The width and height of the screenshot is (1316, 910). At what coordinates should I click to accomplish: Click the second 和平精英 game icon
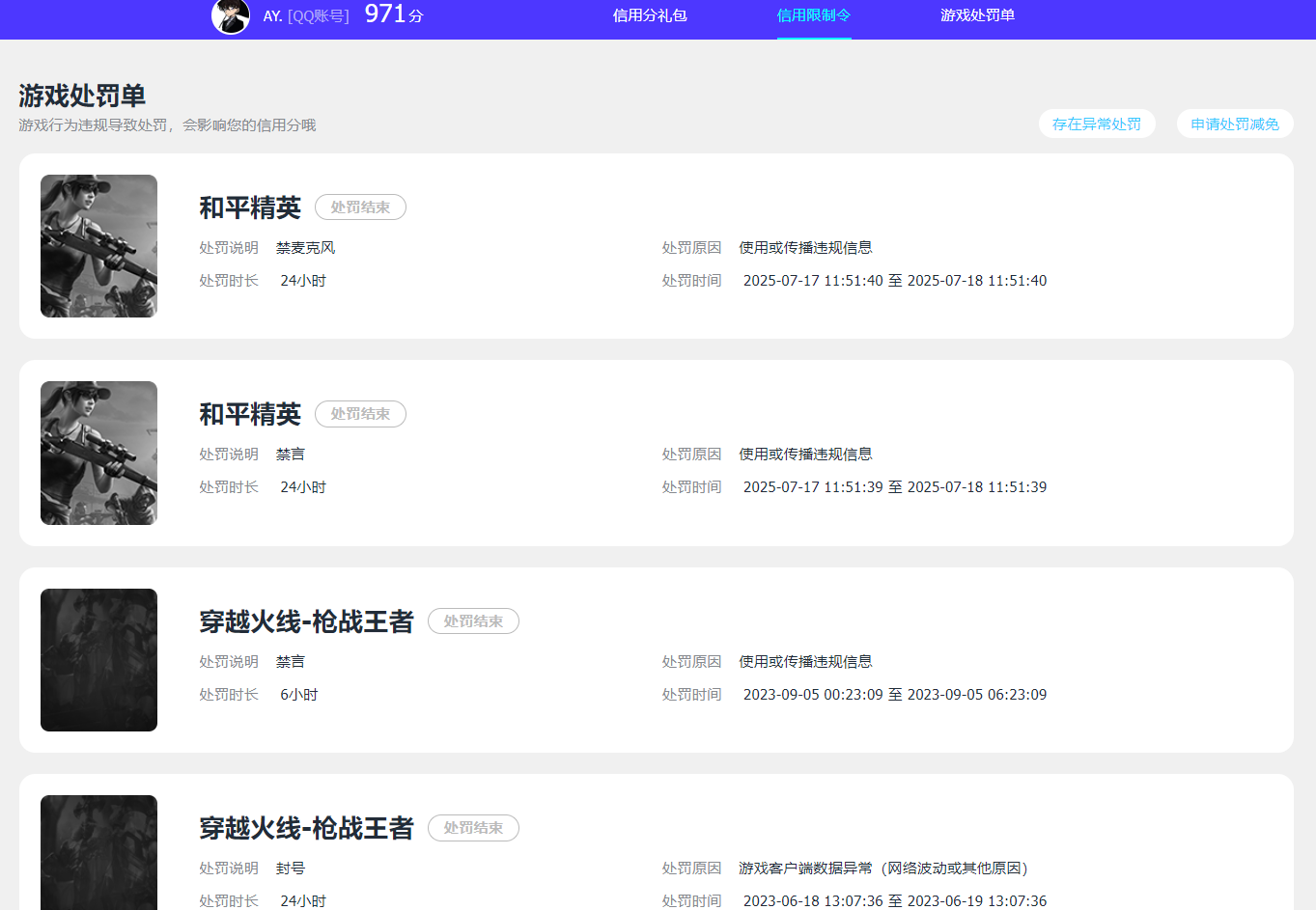pos(98,453)
